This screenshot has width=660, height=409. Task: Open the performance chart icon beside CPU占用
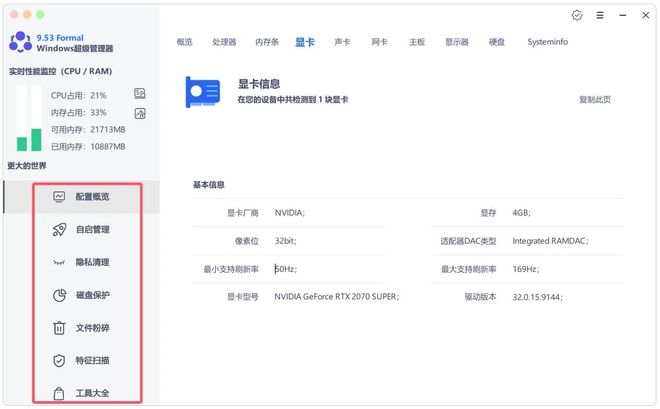[x=140, y=93]
